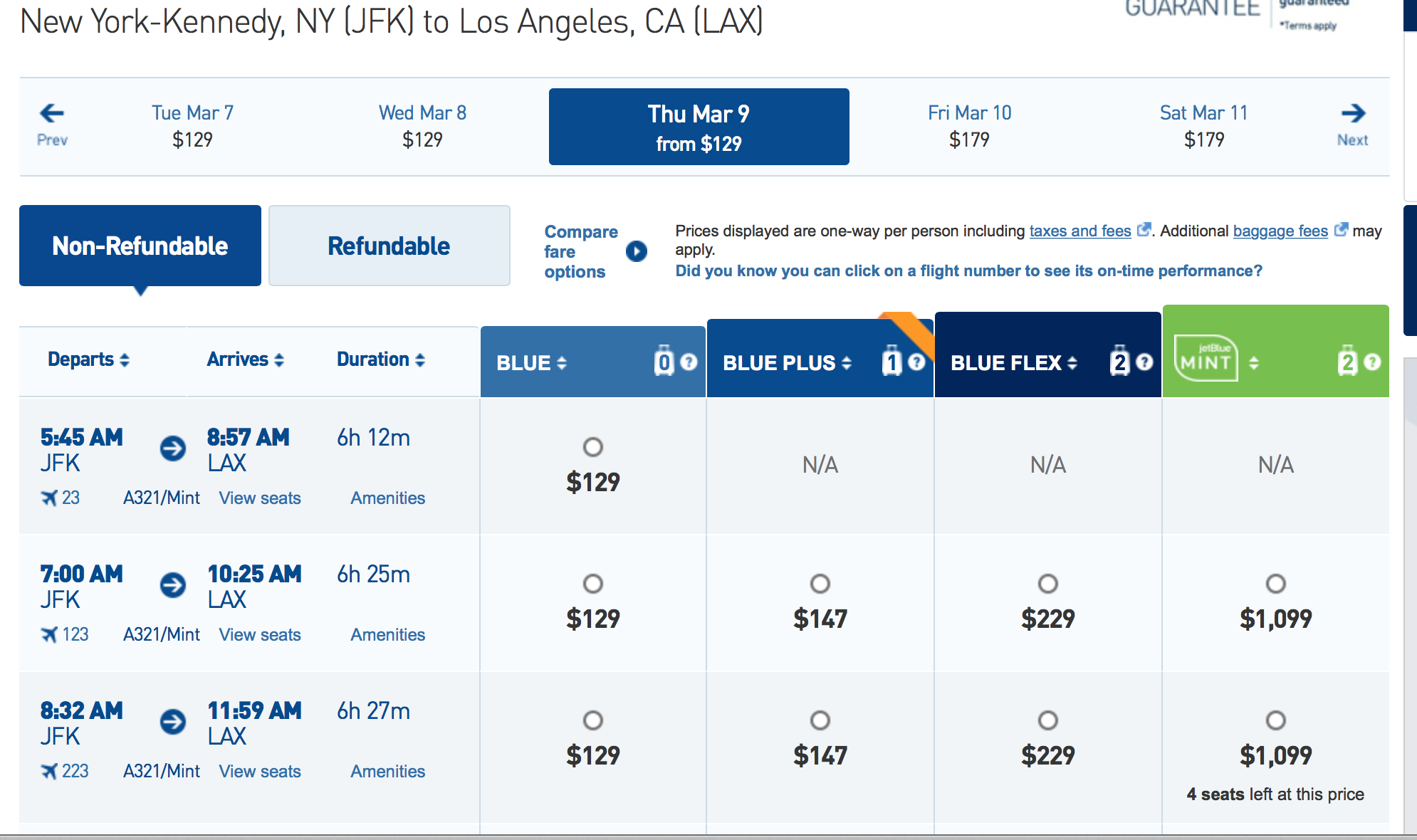
Task: Click the Compare fare options arrow icon
Action: coord(637,251)
